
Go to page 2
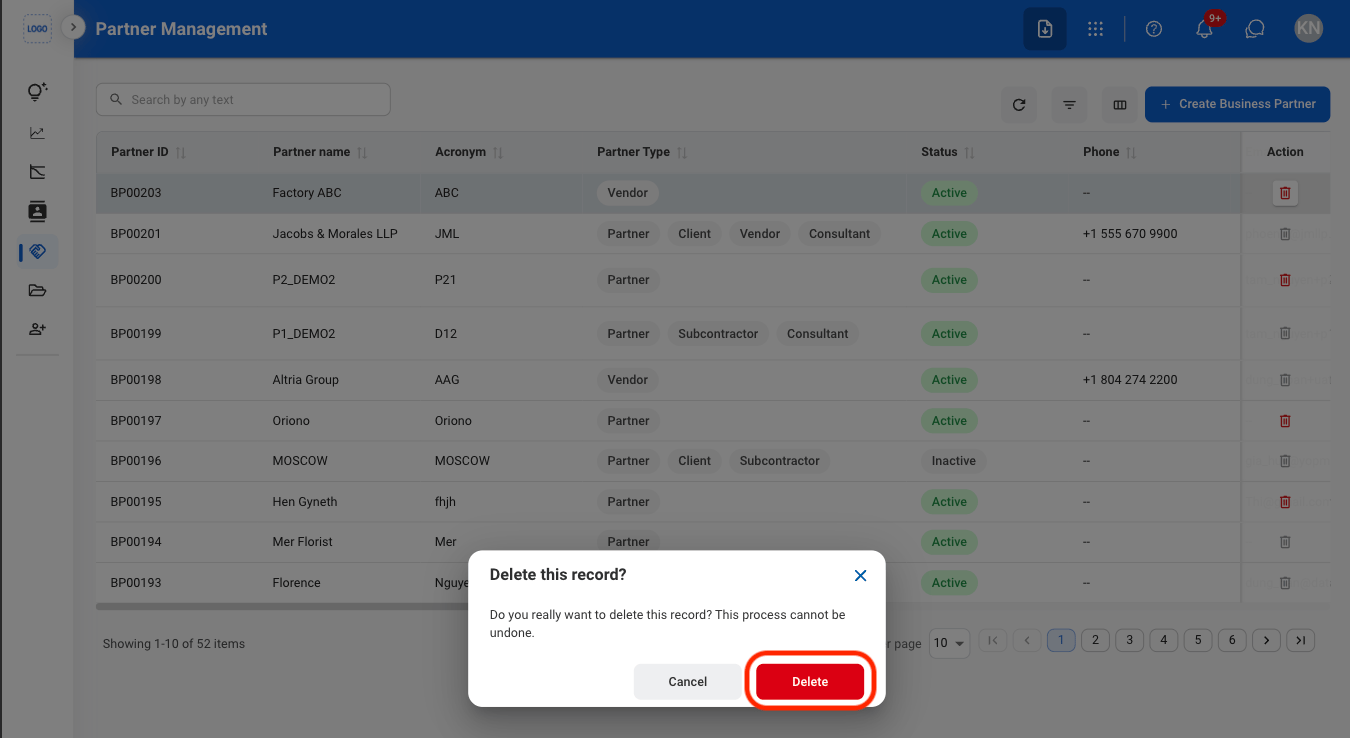coord(1095,640)
